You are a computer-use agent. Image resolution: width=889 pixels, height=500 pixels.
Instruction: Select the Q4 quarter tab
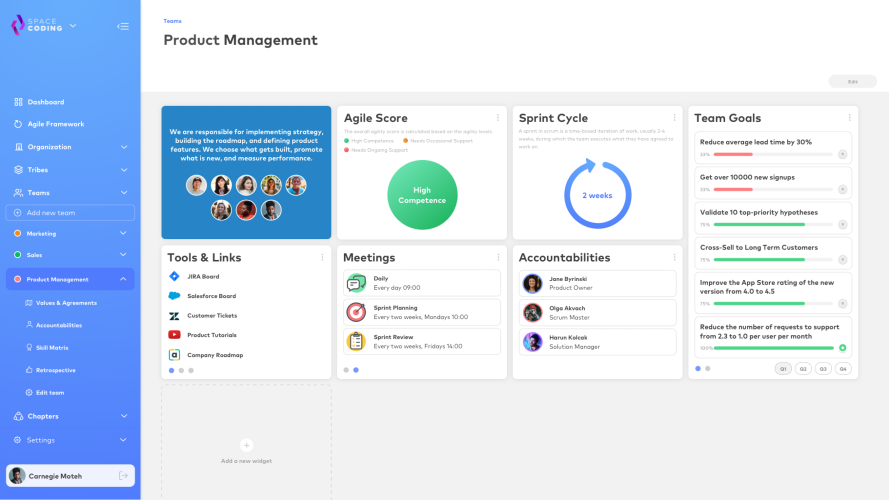click(843, 368)
